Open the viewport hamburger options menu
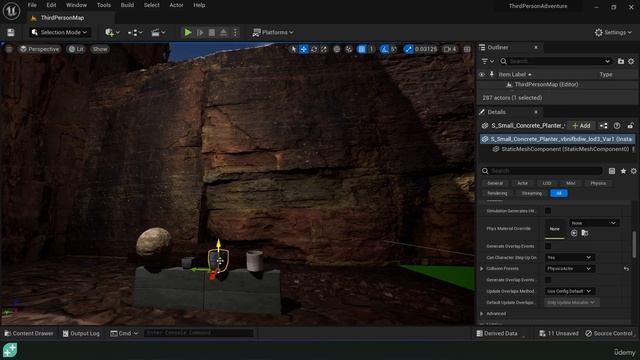 pos(9,49)
